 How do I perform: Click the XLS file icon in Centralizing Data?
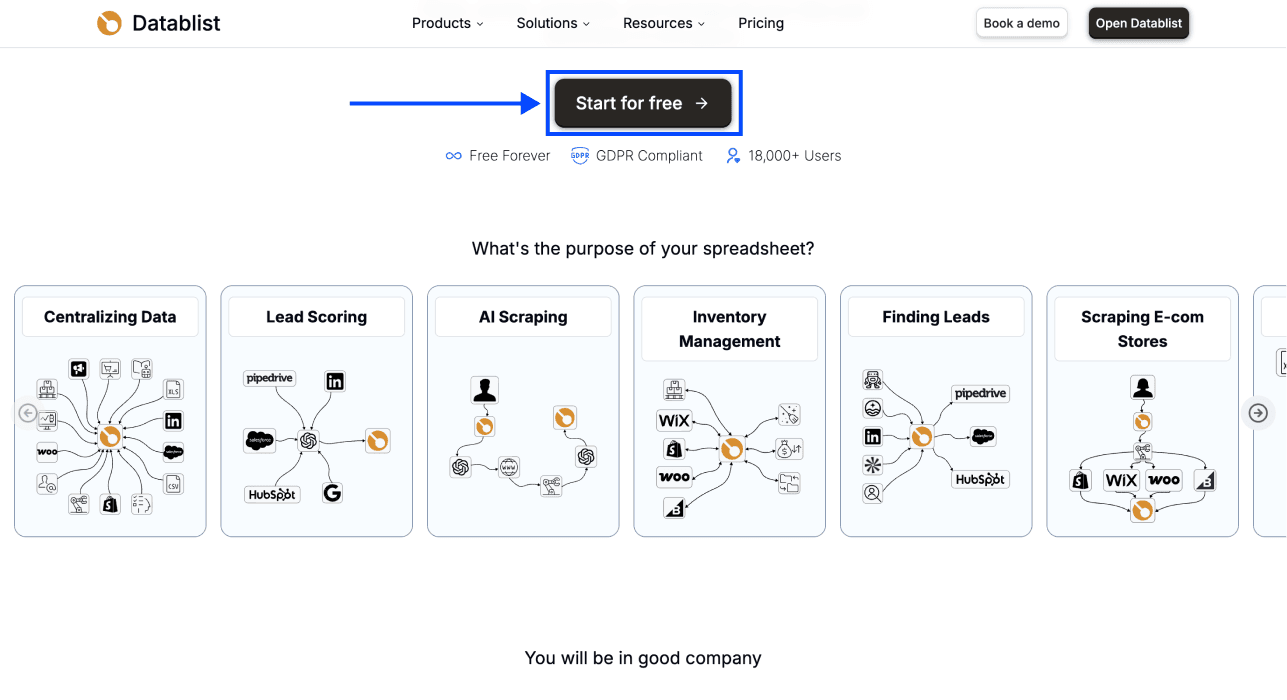[174, 389]
